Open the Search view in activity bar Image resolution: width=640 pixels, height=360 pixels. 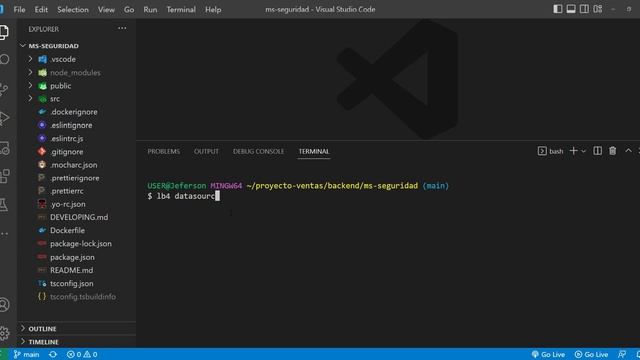click(x=4, y=60)
